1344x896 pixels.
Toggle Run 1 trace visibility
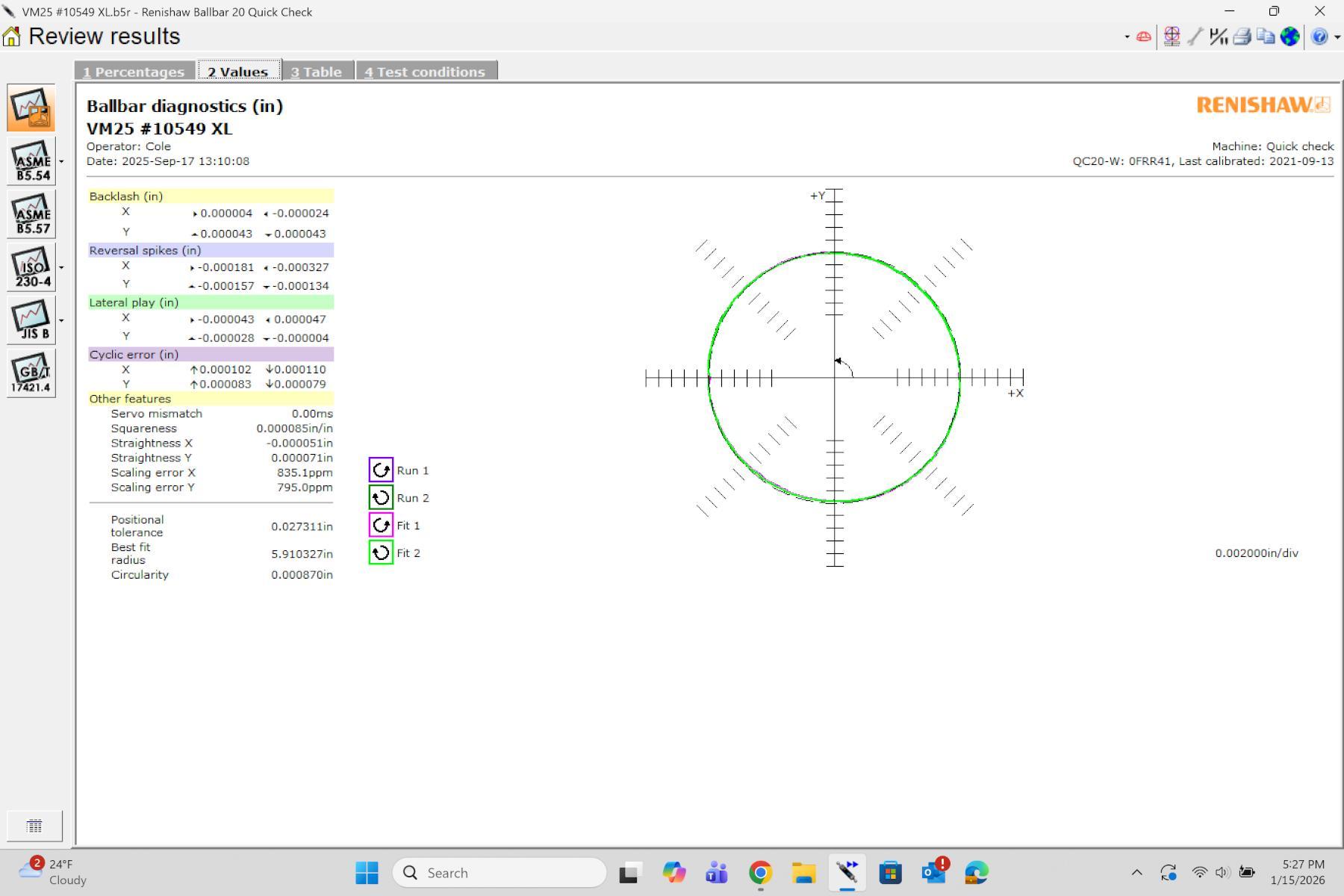pyautogui.click(x=381, y=470)
